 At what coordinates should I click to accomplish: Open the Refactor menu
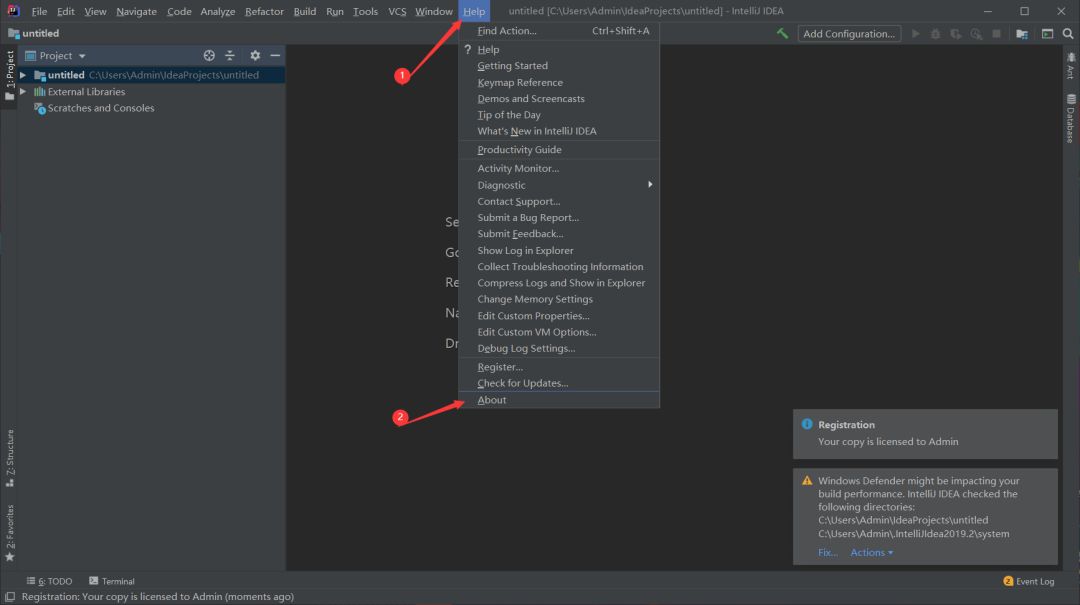[264, 11]
